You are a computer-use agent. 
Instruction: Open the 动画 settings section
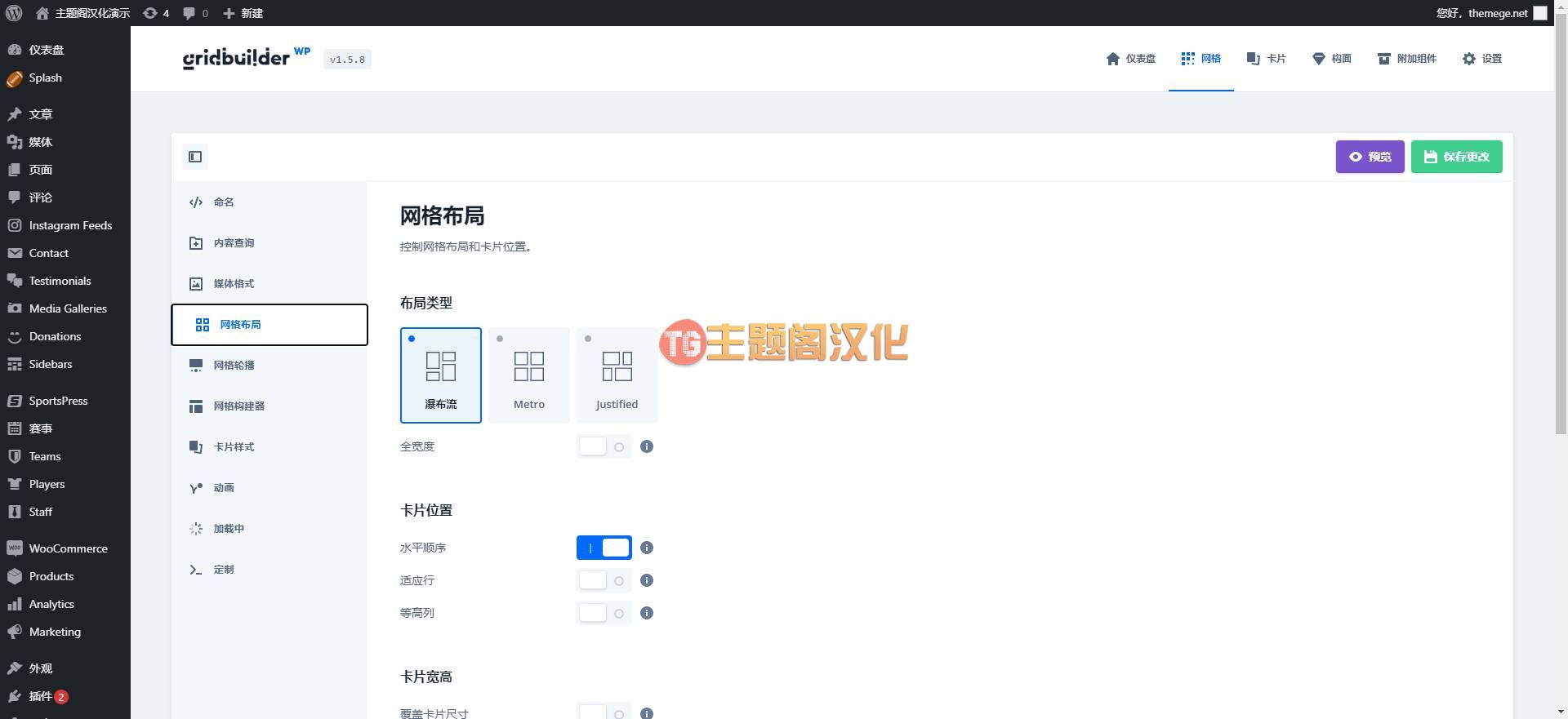pyautogui.click(x=269, y=488)
